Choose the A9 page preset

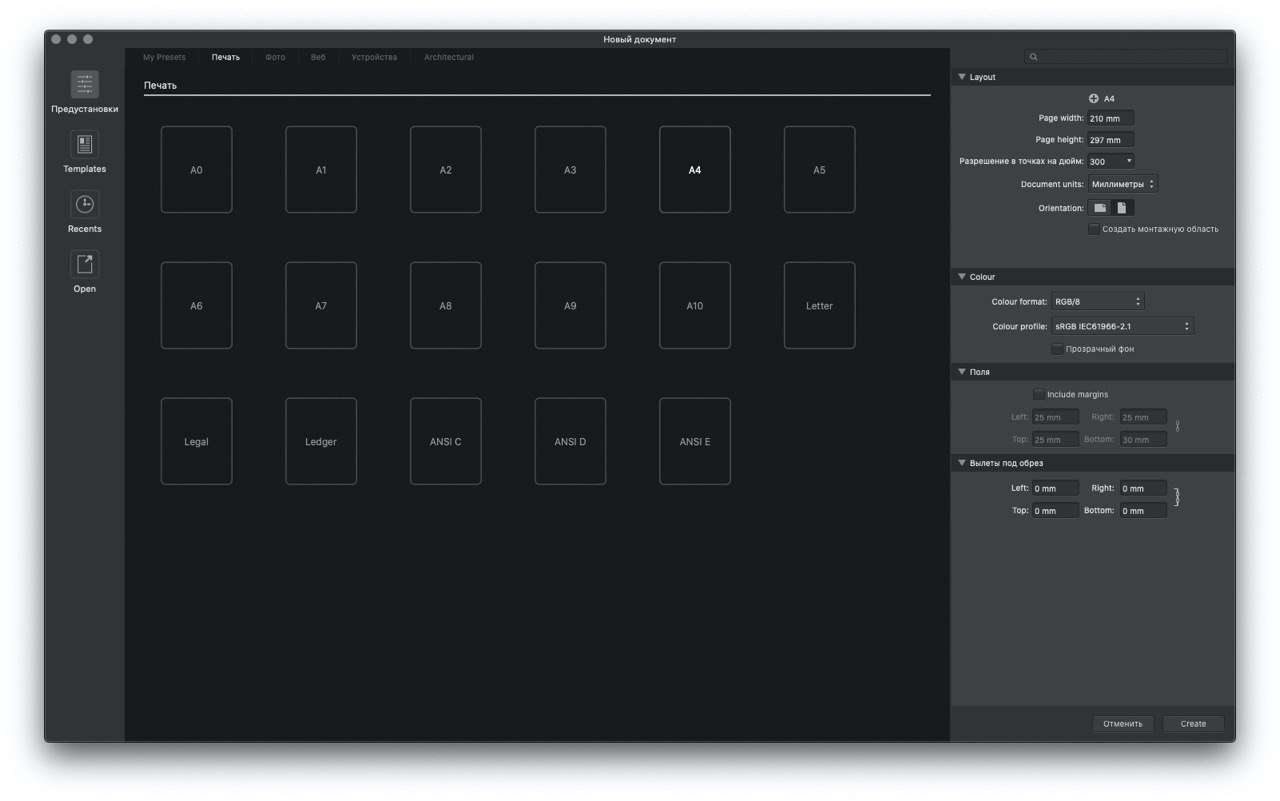[570, 305]
